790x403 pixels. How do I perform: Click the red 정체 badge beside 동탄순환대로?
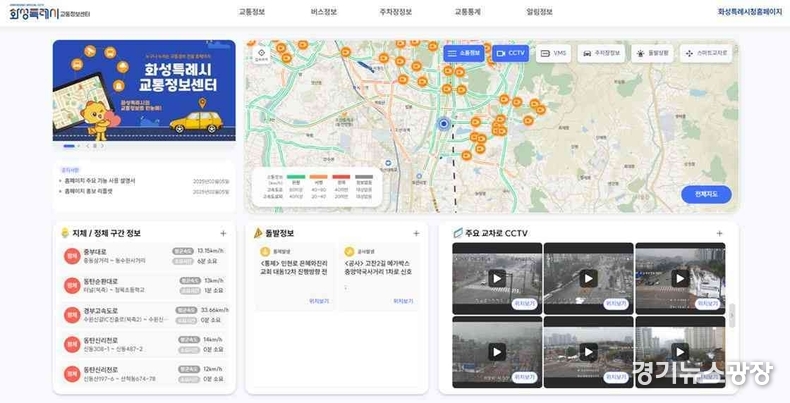click(72, 286)
